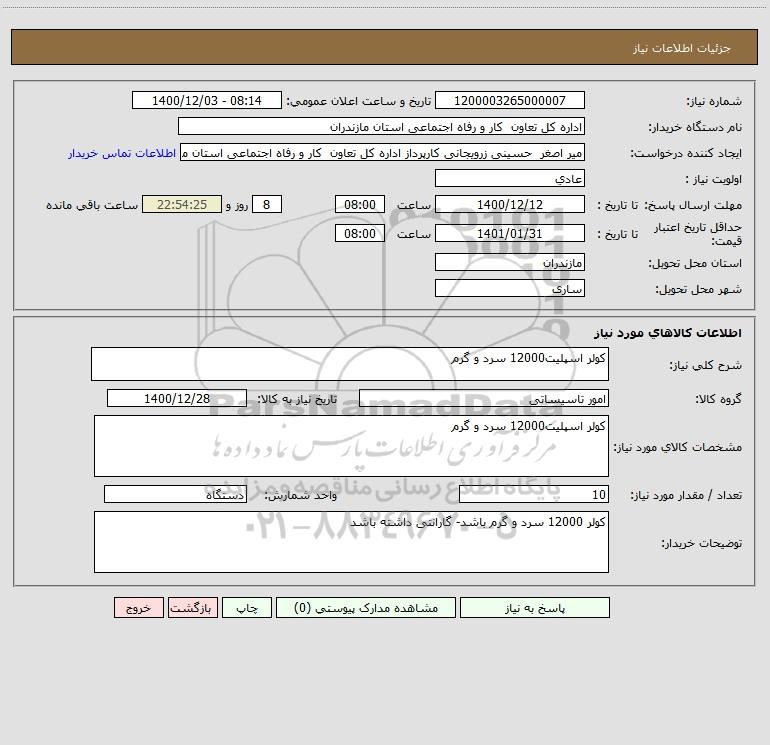Click the label 'مشخصات کالای مورد نیاز:'
Screen dimensions: 770x745
(678, 447)
